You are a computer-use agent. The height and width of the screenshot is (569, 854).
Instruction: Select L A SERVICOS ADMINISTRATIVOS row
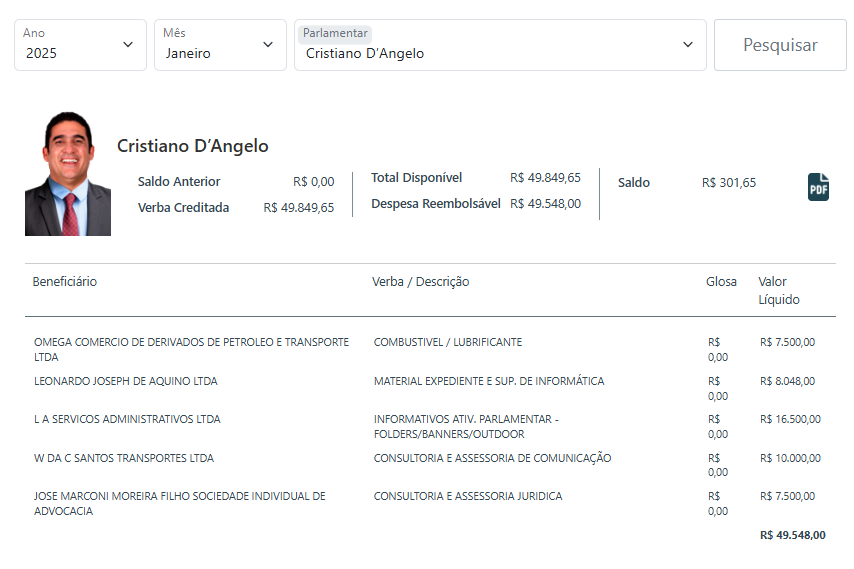[x=127, y=419]
